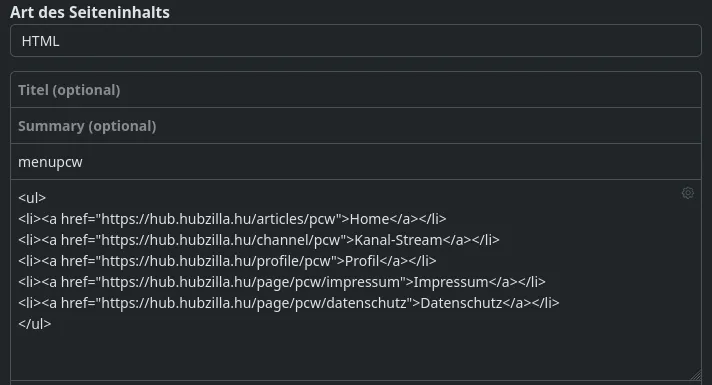Click the Datenschutz link text in code
712x385 pixels.
[461, 303]
